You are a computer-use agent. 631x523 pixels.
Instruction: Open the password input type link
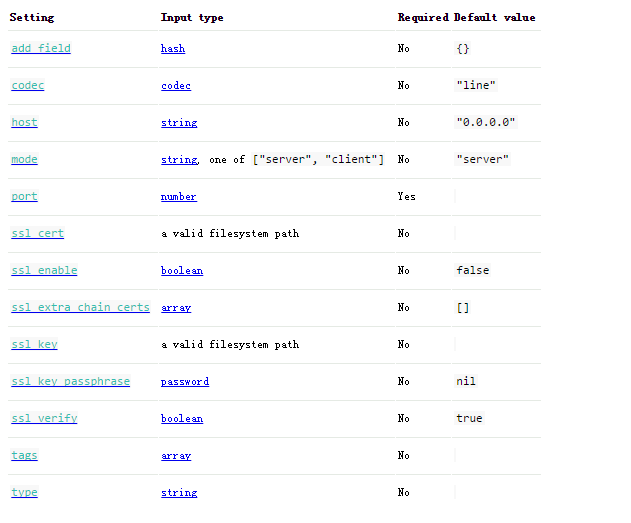pyautogui.click(x=185, y=382)
